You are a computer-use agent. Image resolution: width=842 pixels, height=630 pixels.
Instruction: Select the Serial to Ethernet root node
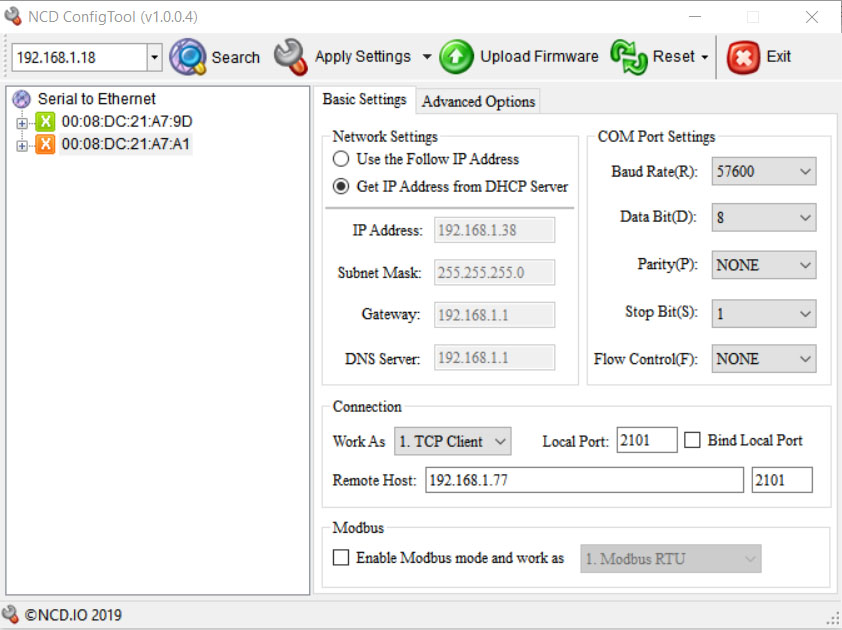pyautogui.click(x=97, y=99)
